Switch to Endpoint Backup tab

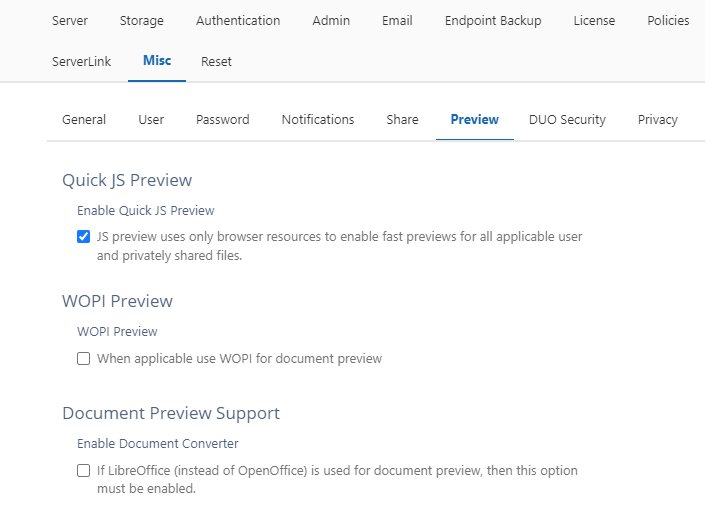[493, 20]
